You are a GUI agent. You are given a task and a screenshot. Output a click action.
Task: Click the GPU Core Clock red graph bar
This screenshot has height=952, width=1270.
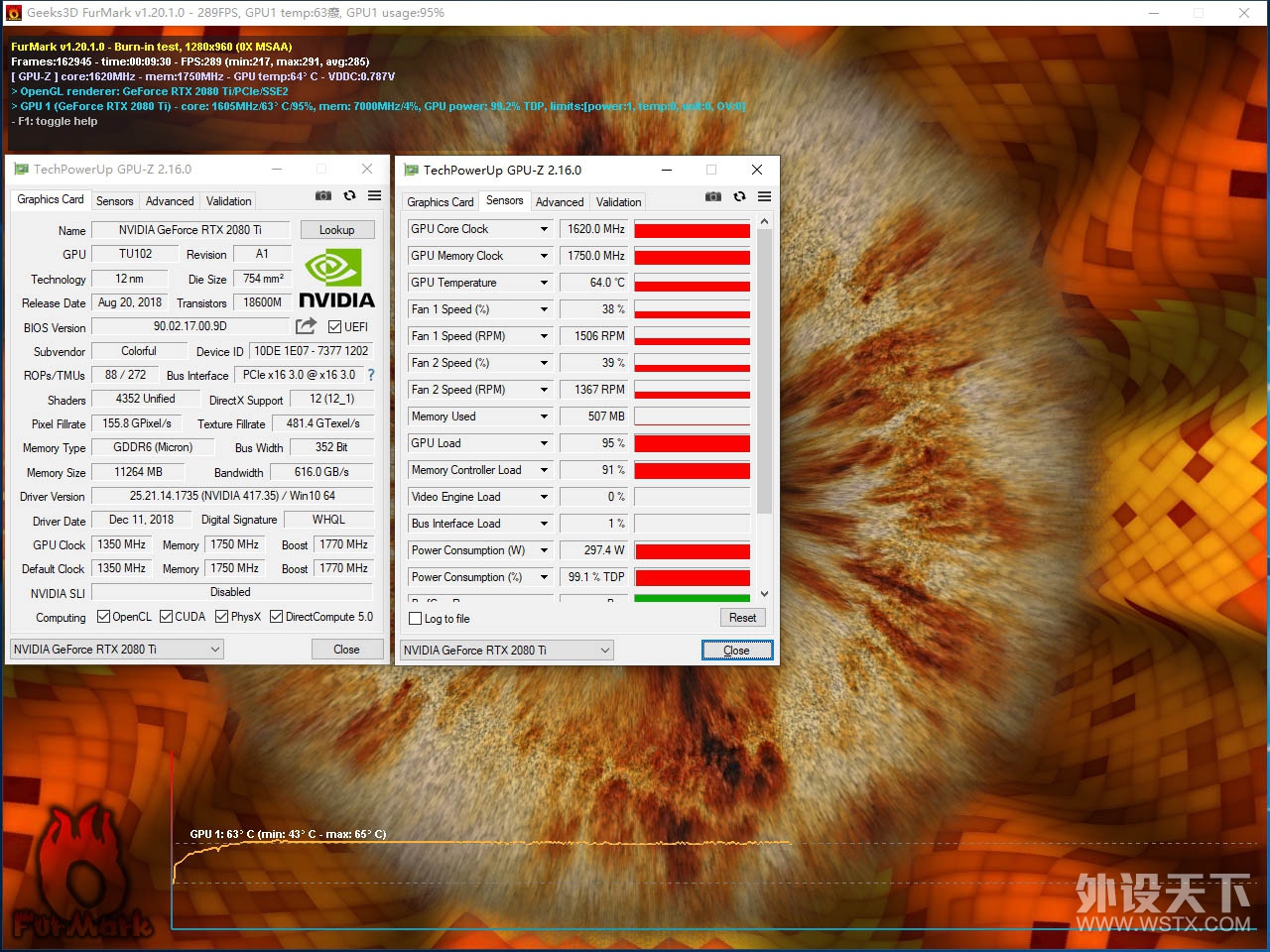tap(693, 230)
